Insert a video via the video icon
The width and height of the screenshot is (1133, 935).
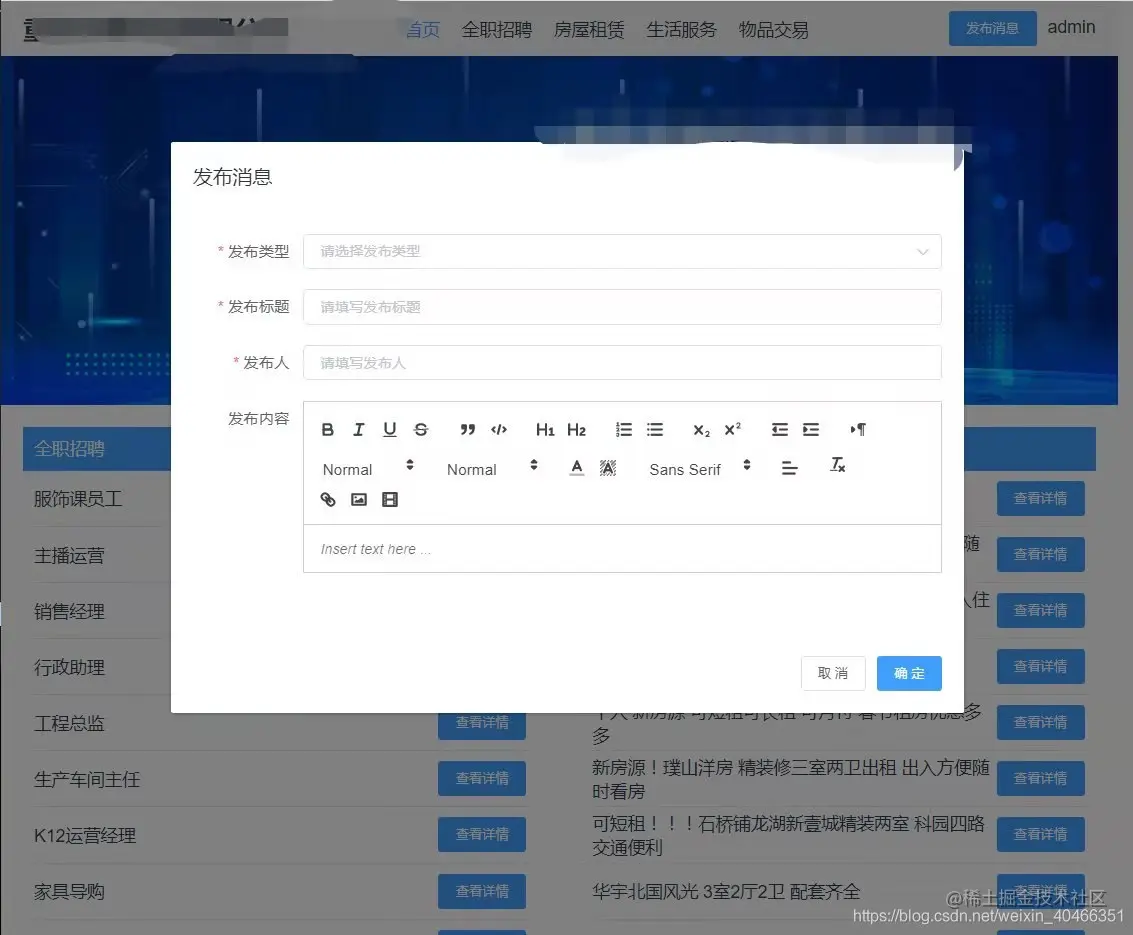pos(389,499)
